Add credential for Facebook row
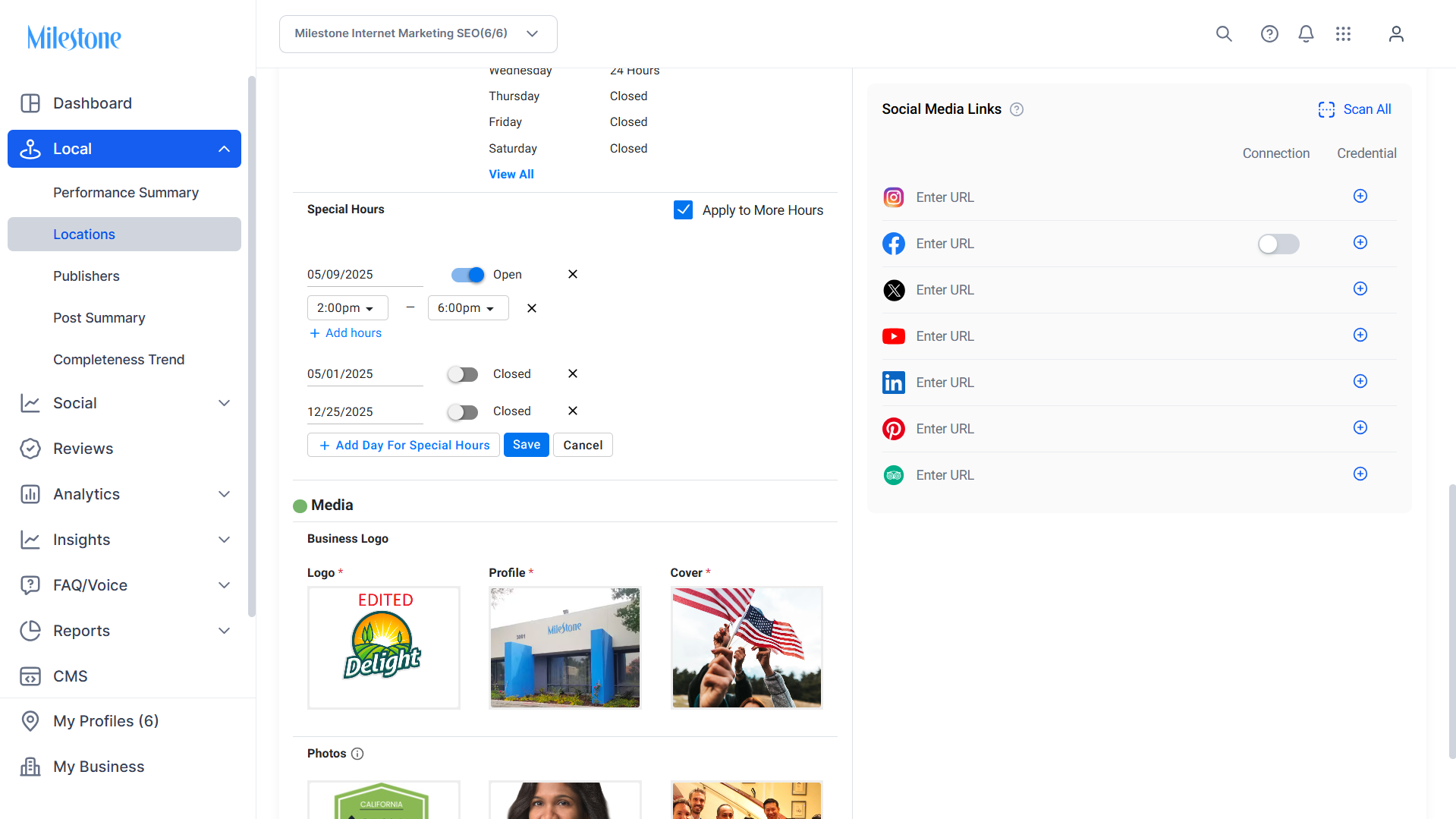 click(1360, 242)
